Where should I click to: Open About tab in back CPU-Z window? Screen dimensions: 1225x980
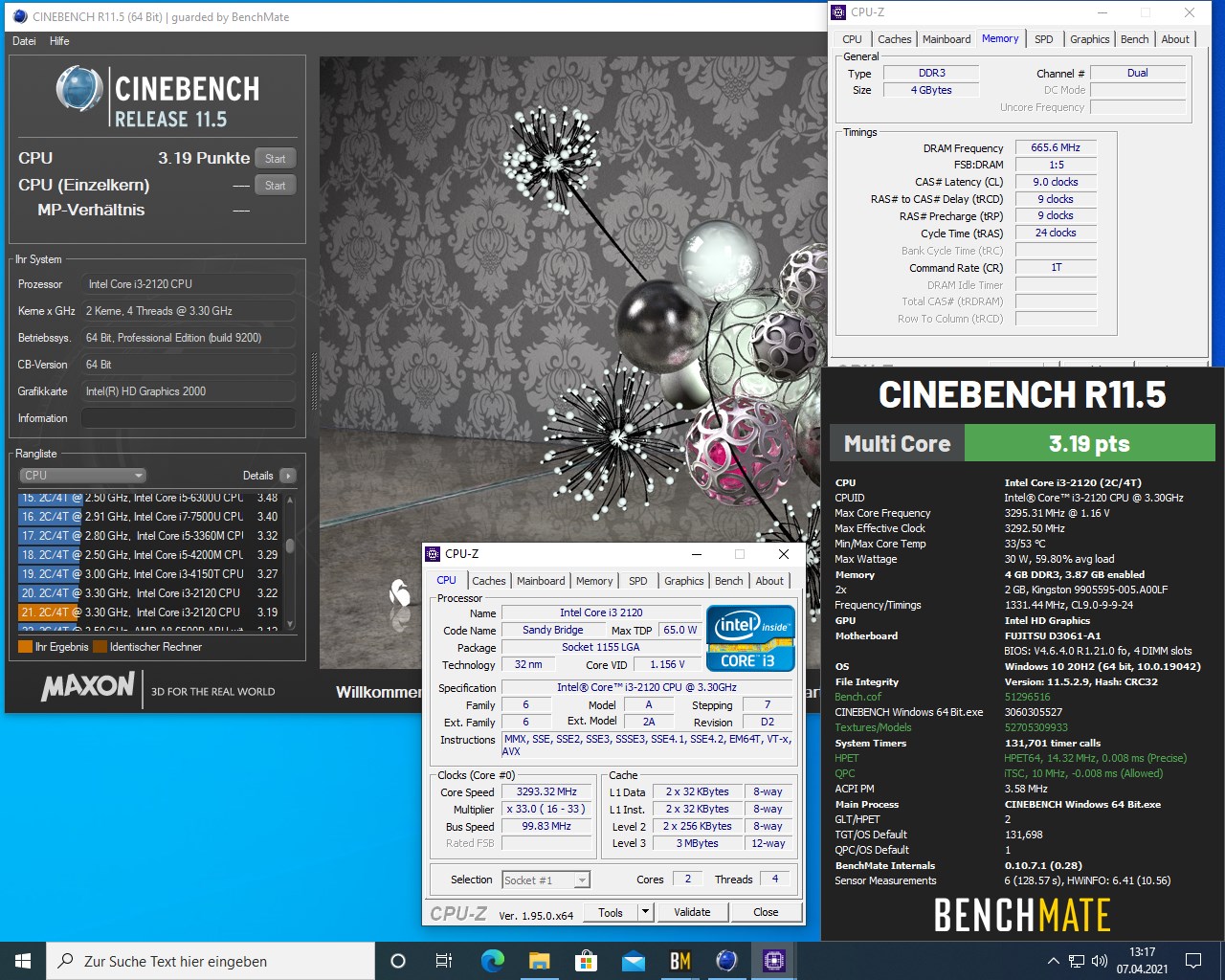pyautogui.click(x=1175, y=39)
